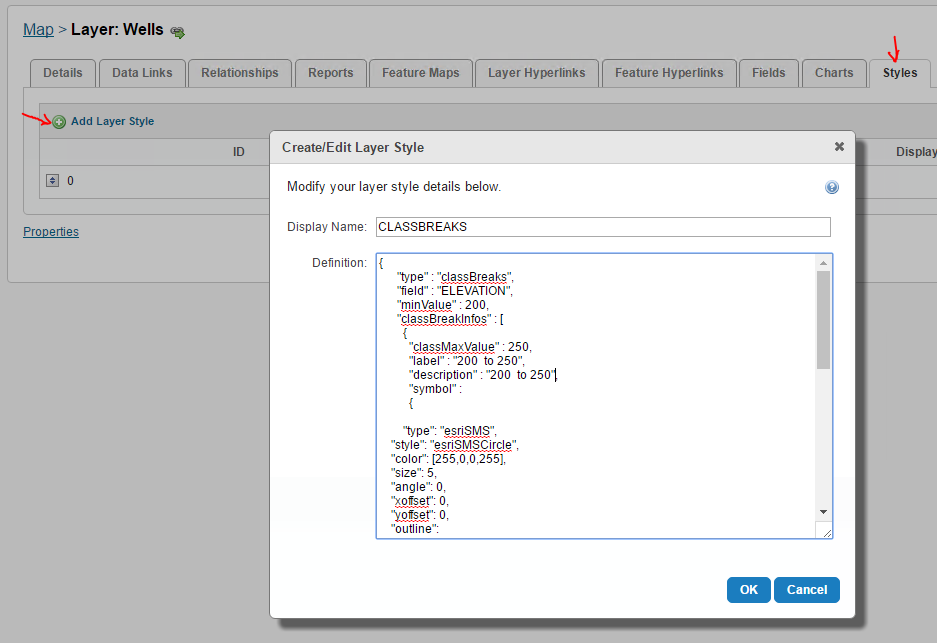Click the "color": [255,0,0,255] line
The height and width of the screenshot is (643, 937).
click(x=448, y=459)
